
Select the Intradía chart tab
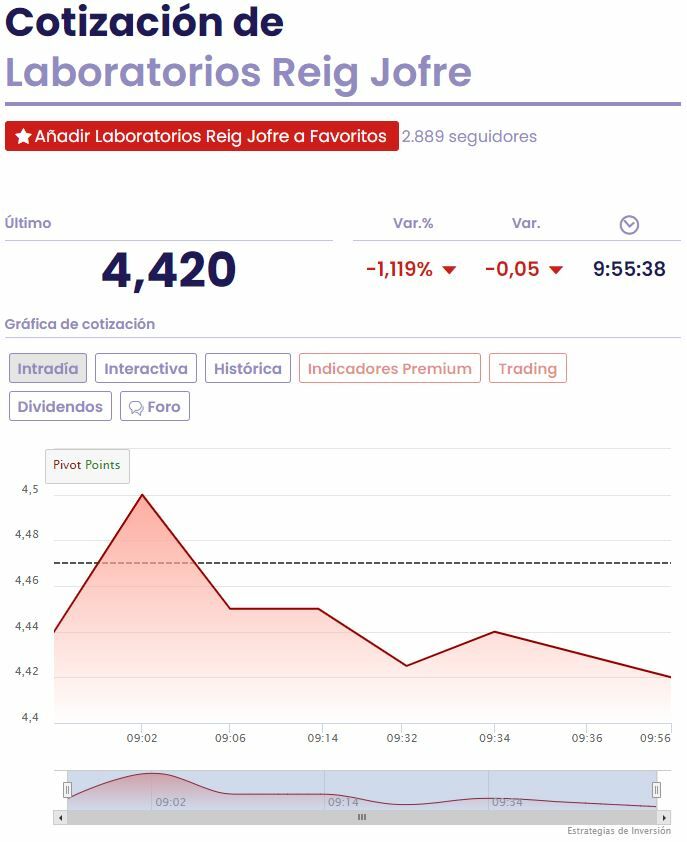[x=48, y=368]
